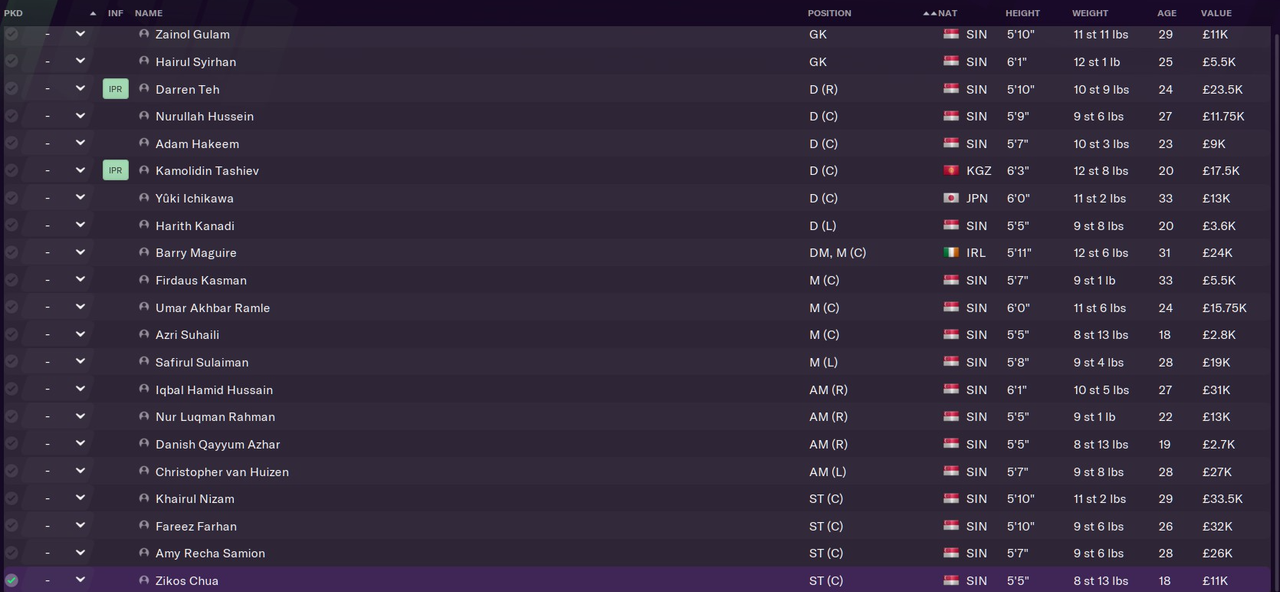The height and width of the screenshot is (592, 1280).
Task: Open position dropdown arrow for Hairul Syirhan
Action: pyautogui.click(x=80, y=61)
